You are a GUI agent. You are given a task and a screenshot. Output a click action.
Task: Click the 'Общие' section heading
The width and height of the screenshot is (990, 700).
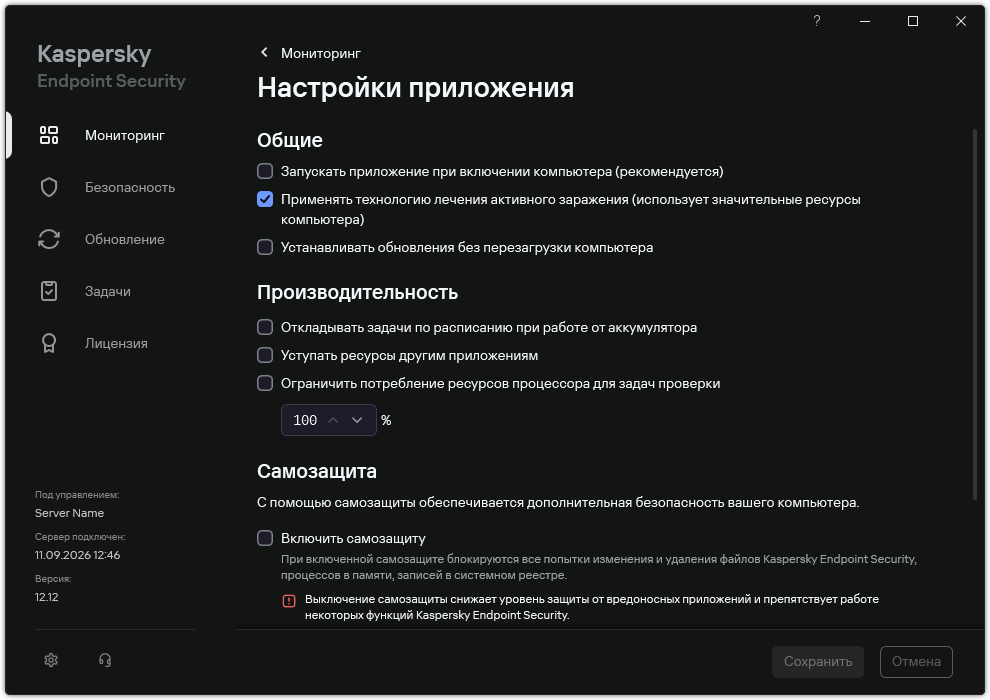290,139
